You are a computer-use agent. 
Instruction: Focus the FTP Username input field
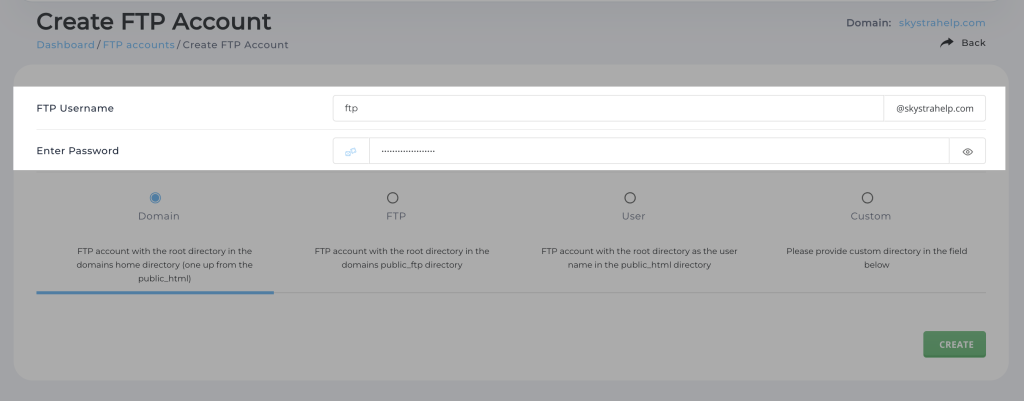[608, 108]
